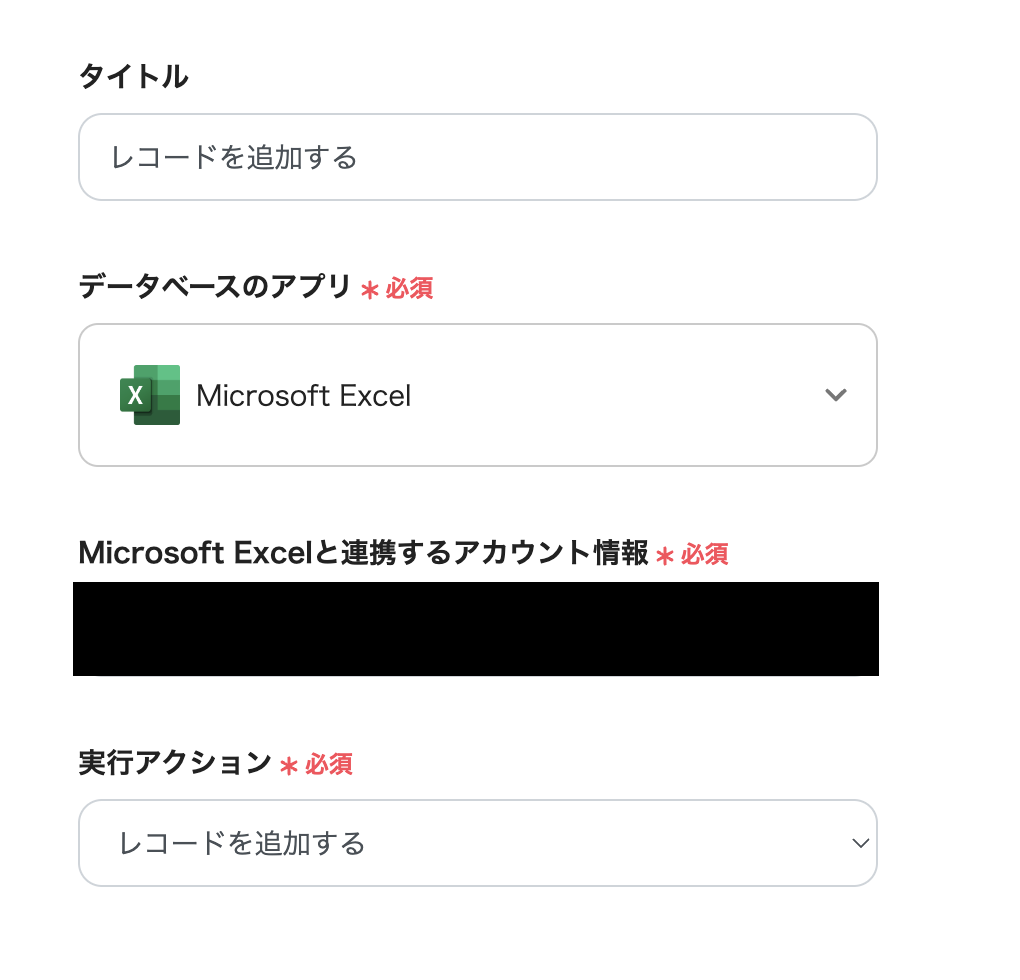This screenshot has width=1020, height=980.
Task: Click the 必須 badge next to 実行アクション
Action: click(x=325, y=765)
